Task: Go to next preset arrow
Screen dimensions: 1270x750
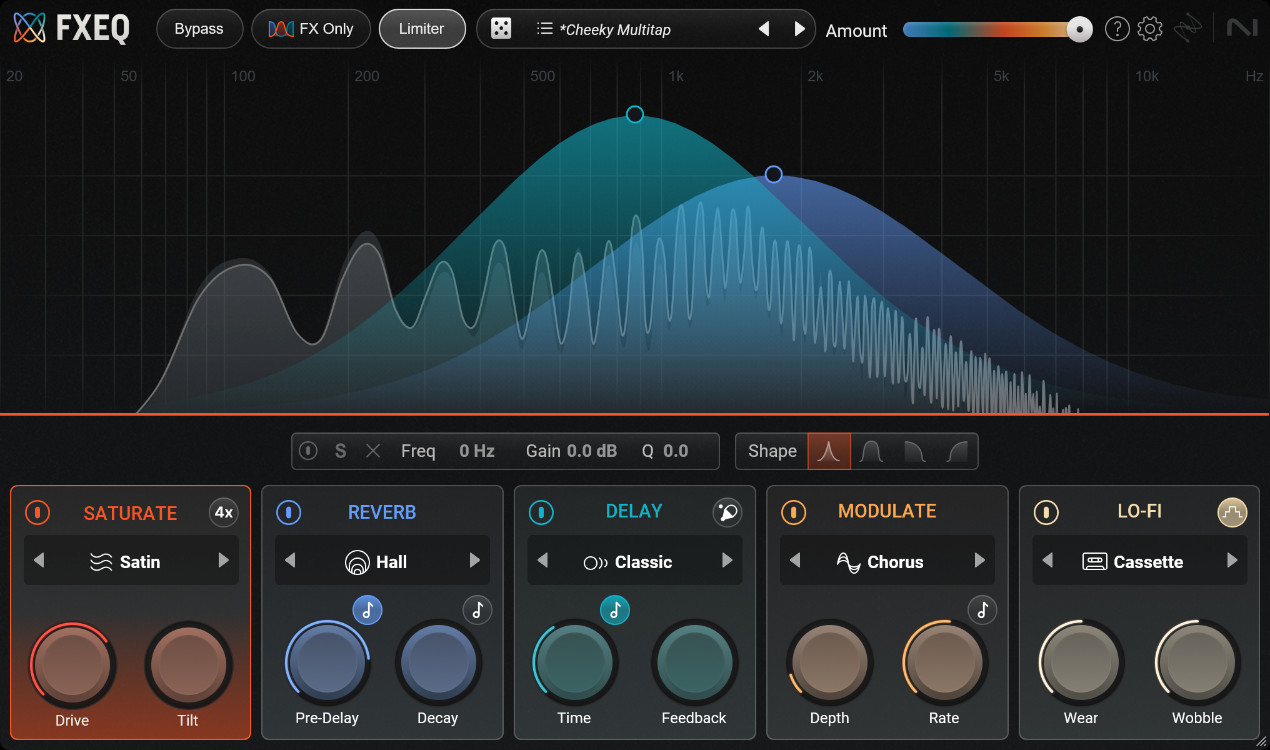Action: point(799,29)
